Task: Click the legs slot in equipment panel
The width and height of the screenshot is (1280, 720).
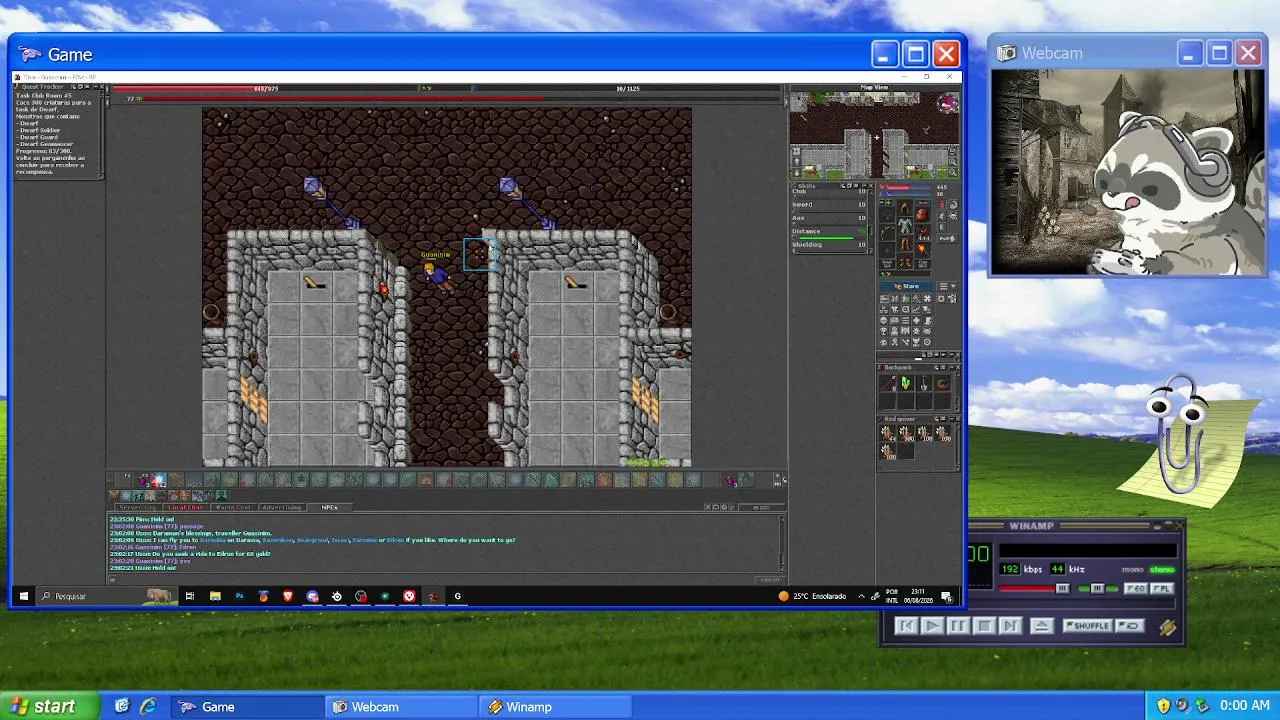Action: 905,244
